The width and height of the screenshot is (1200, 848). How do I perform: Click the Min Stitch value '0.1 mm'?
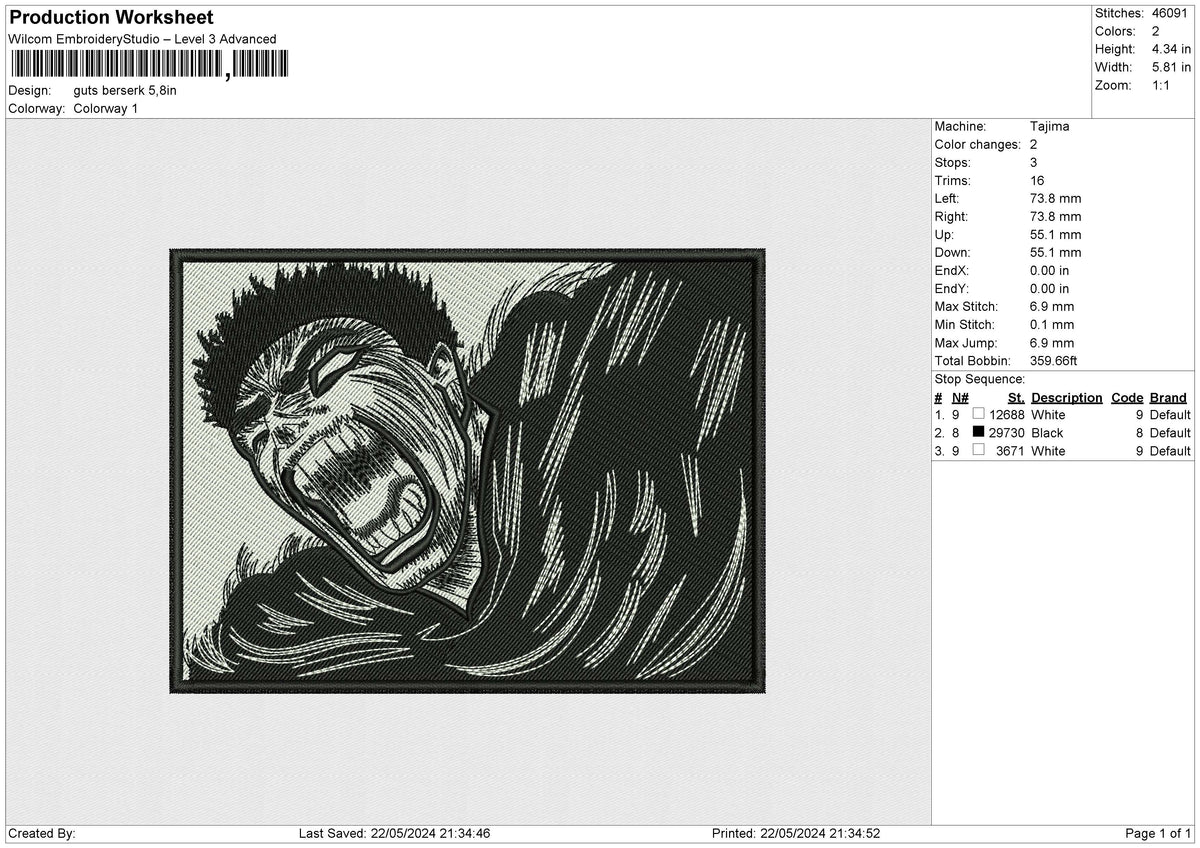(x=1052, y=324)
